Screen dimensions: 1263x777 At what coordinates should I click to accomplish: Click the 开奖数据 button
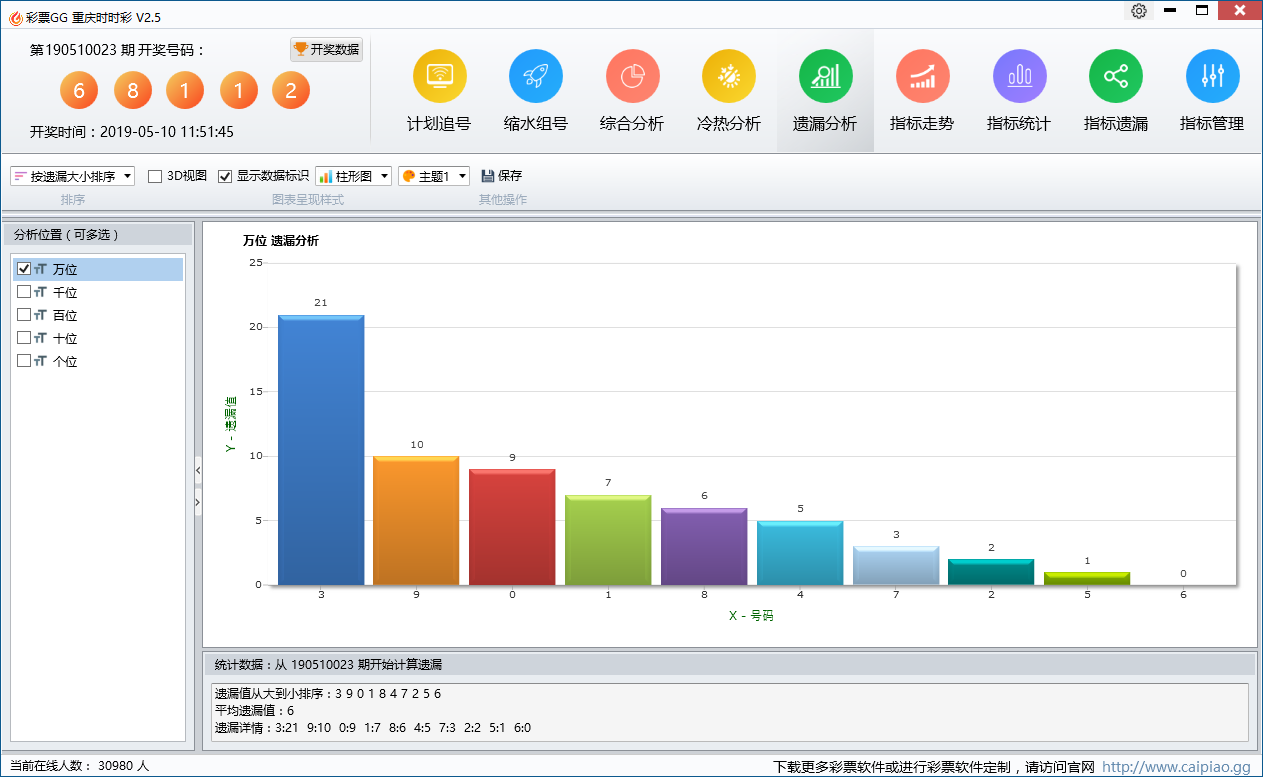[326, 49]
